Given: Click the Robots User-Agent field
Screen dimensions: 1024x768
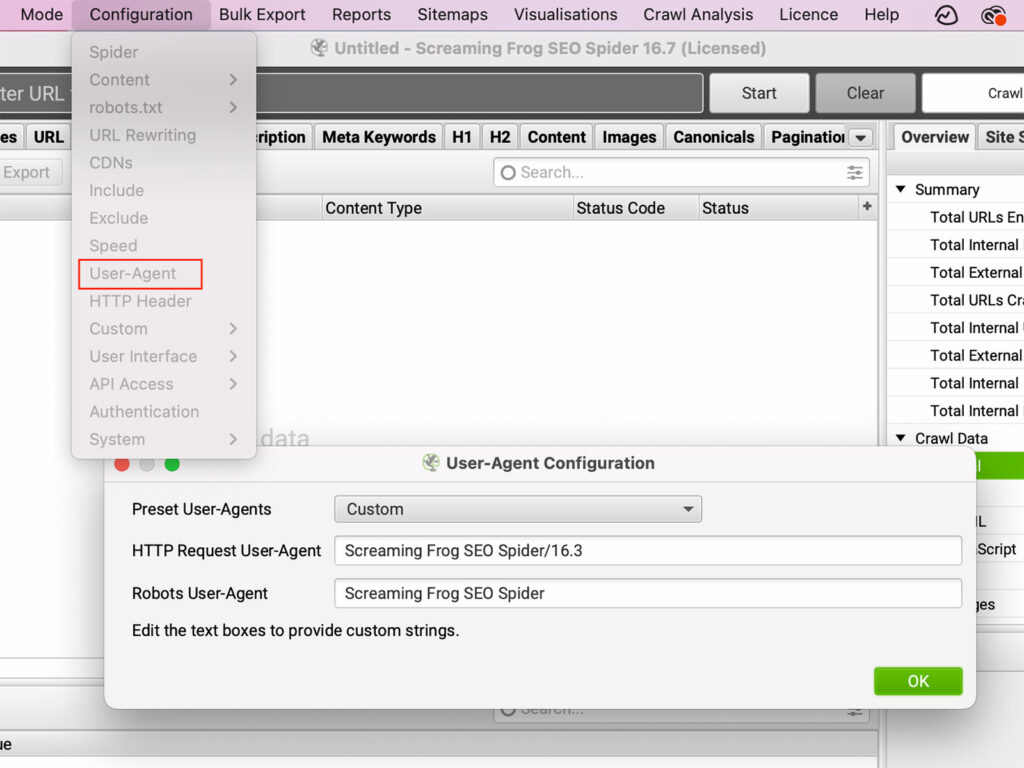Looking at the screenshot, I should [x=648, y=593].
